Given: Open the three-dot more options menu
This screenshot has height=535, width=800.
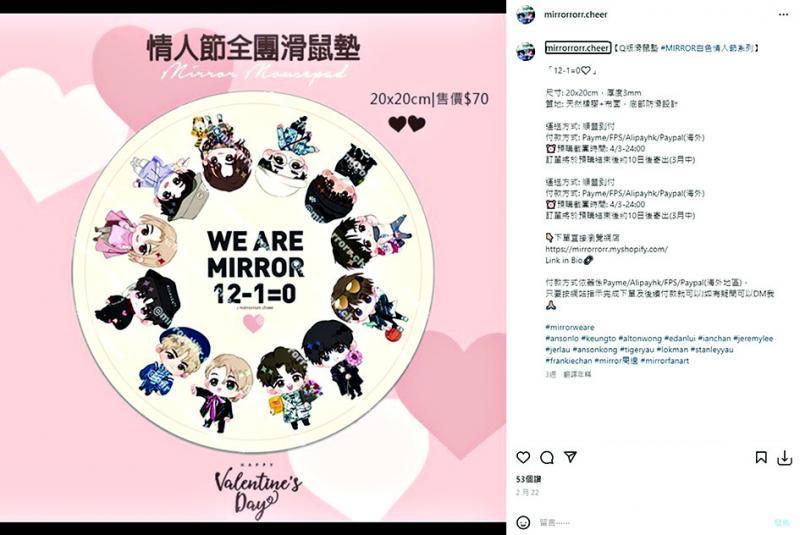Looking at the screenshot, I should (x=784, y=15).
